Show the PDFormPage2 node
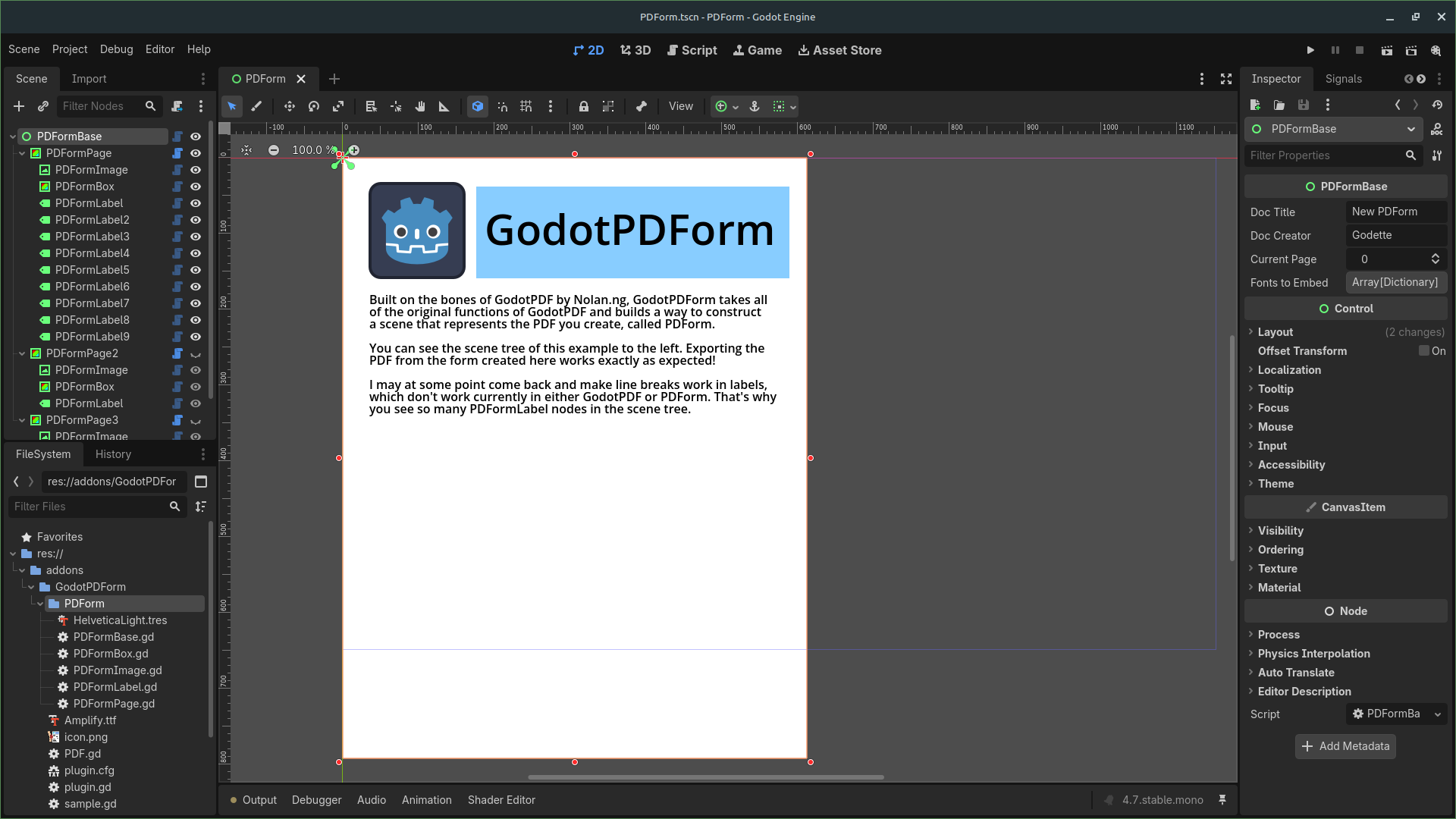Screen dimensions: 1456x819 (x=196, y=353)
